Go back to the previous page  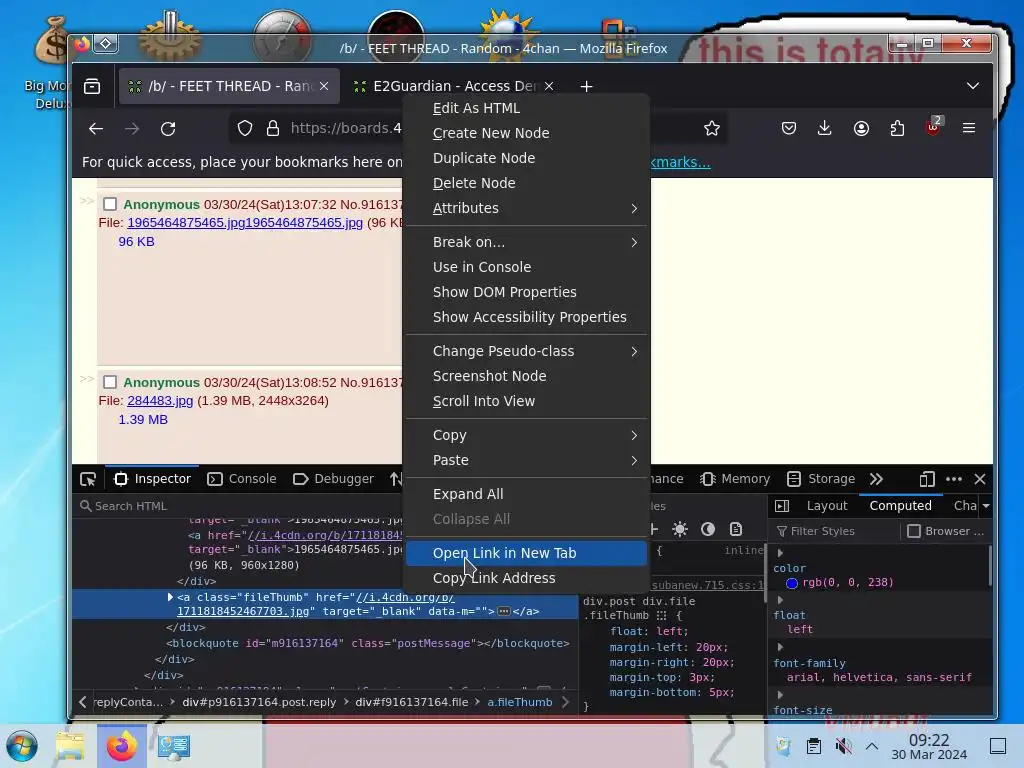tap(96, 129)
